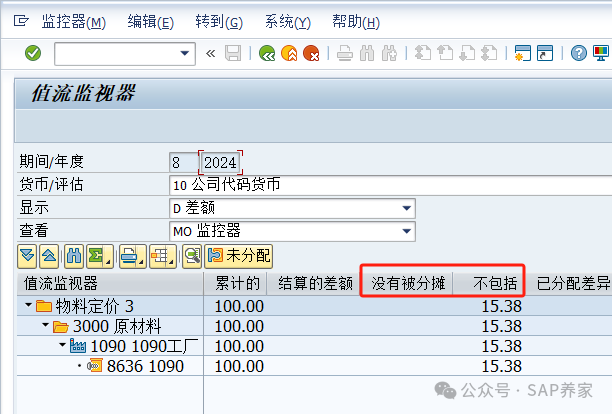Click the Generate Shortcut icon

click(545, 53)
